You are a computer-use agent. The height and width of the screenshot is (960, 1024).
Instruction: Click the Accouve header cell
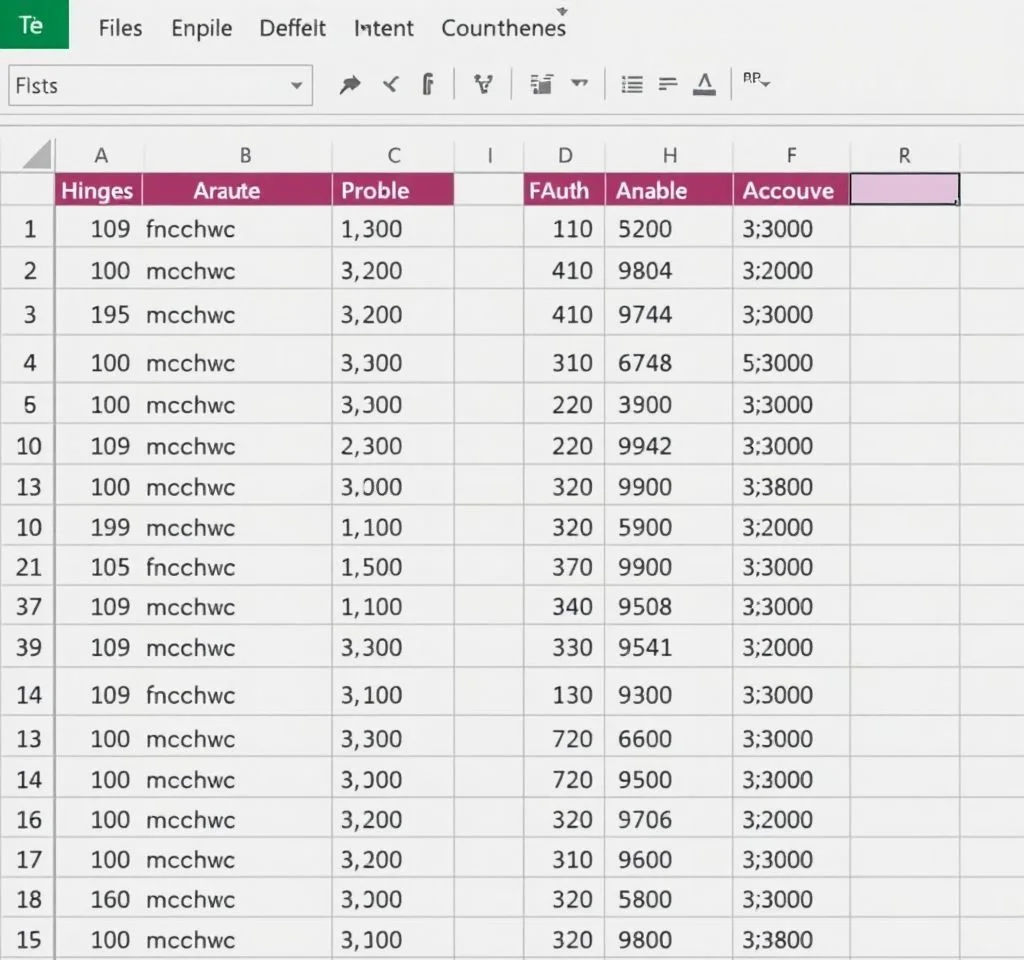[x=790, y=190]
